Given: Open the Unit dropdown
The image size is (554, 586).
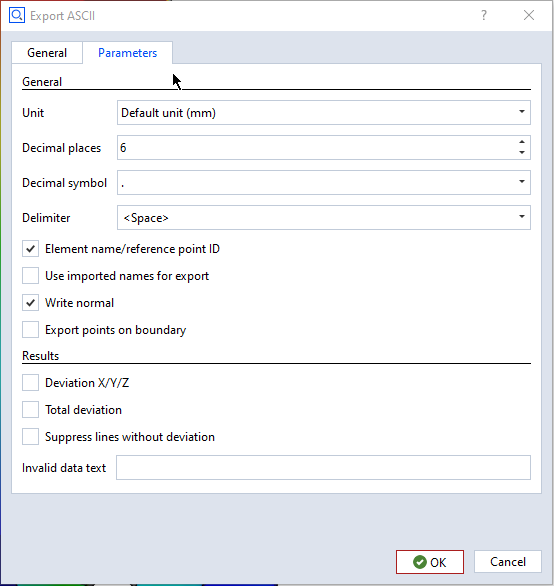Looking at the screenshot, I should tap(324, 112).
